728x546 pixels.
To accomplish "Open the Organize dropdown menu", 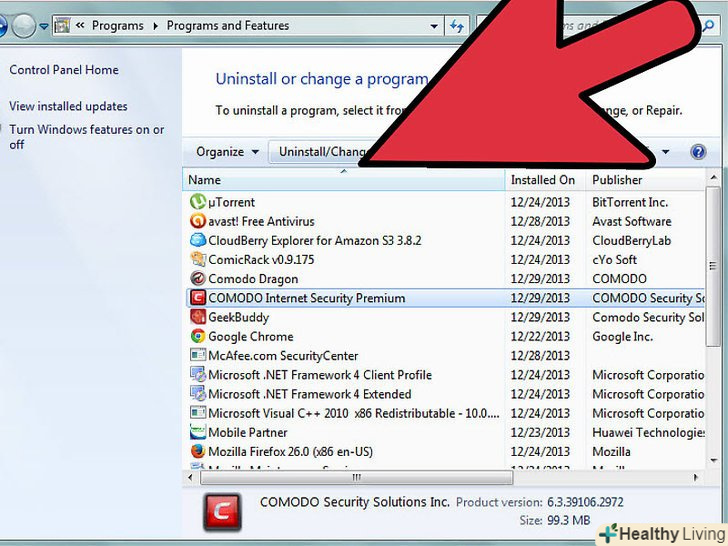I will [x=227, y=152].
